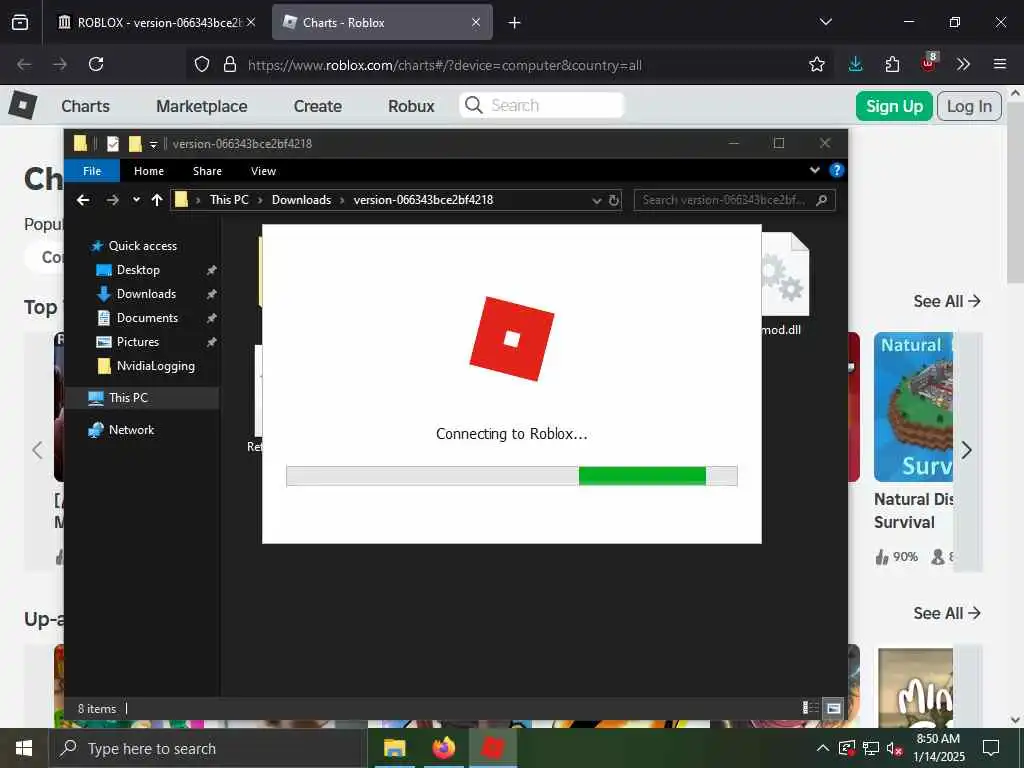View site security padlock information
1024x768 pixels.
pyautogui.click(x=229, y=65)
